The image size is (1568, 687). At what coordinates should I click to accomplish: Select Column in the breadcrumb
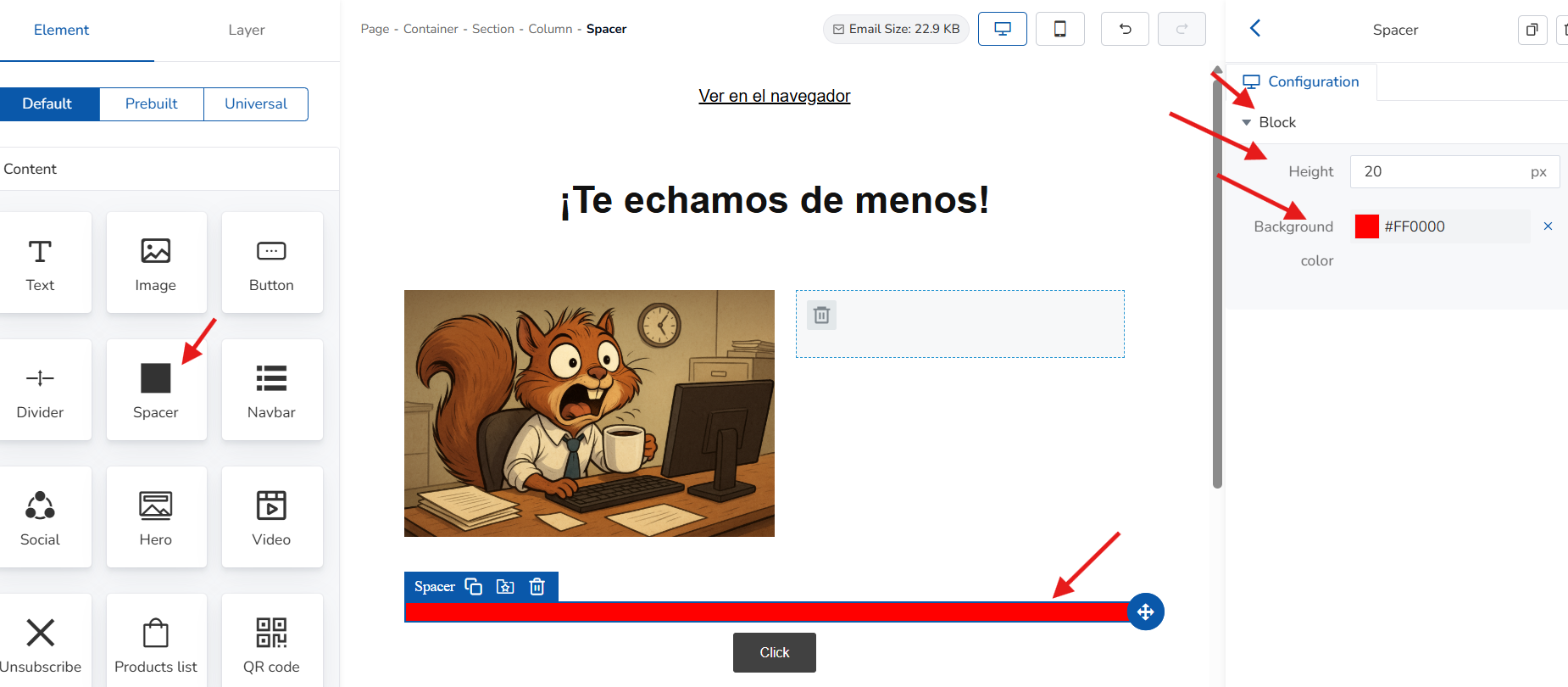[550, 29]
